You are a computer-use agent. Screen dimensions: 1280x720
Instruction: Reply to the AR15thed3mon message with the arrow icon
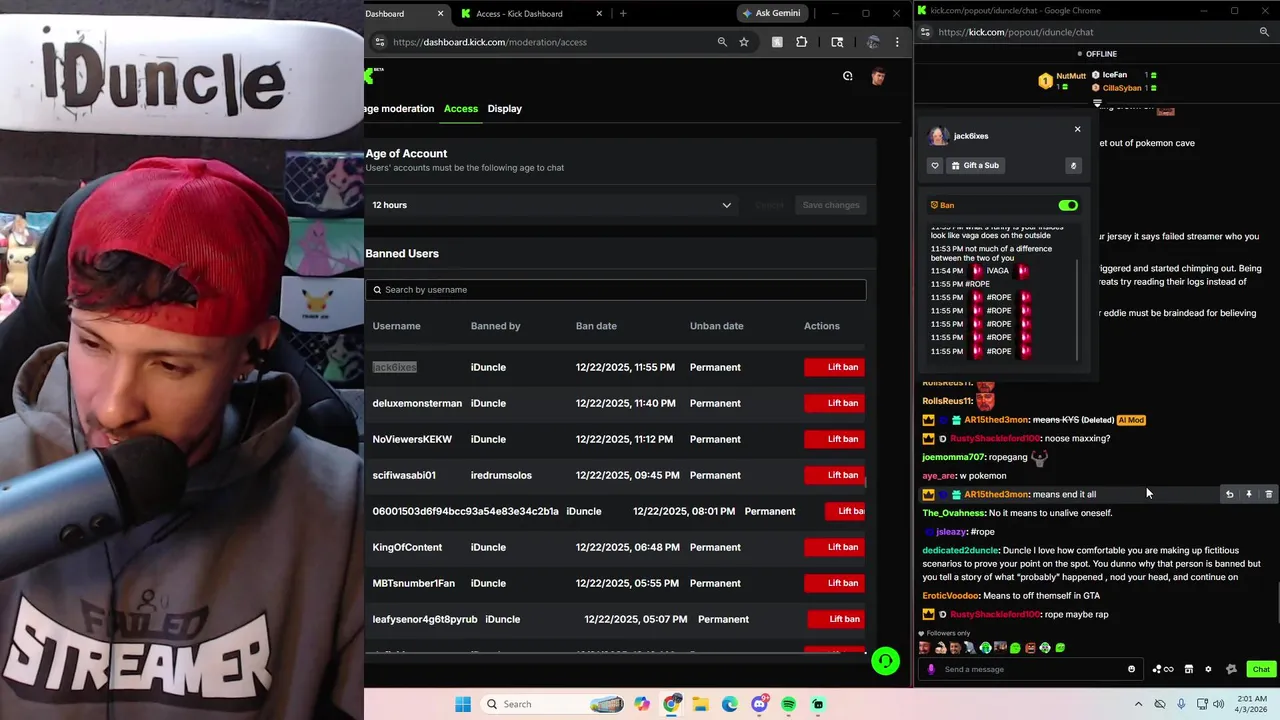(1229, 494)
